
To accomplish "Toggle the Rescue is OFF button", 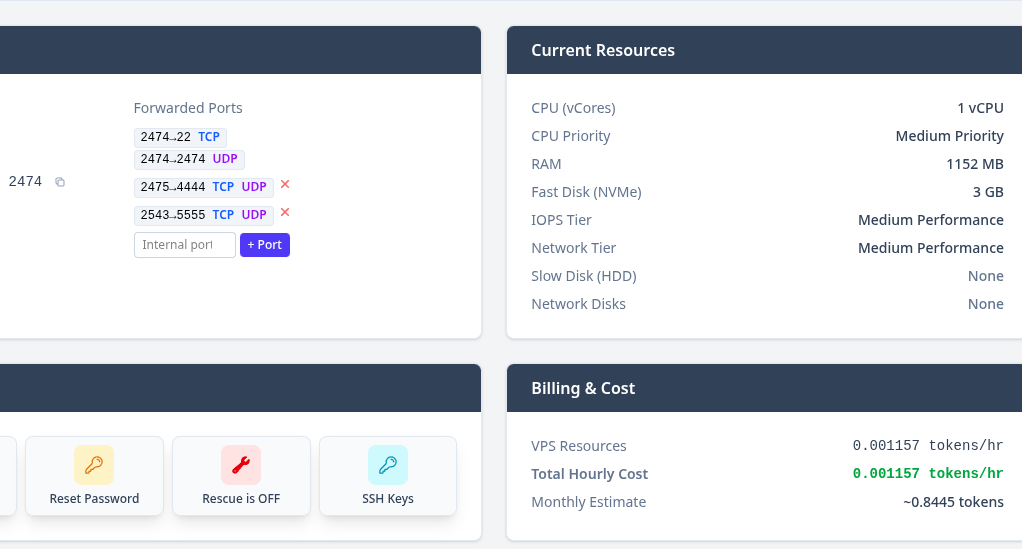I will [x=241, y=476].
